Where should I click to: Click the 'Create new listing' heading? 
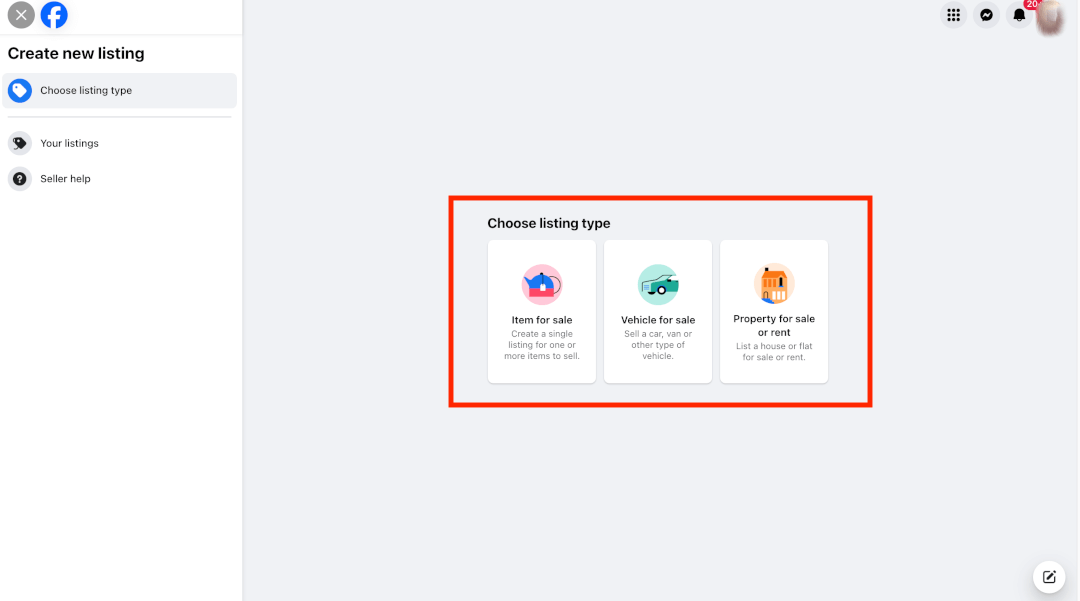(76, 54)
